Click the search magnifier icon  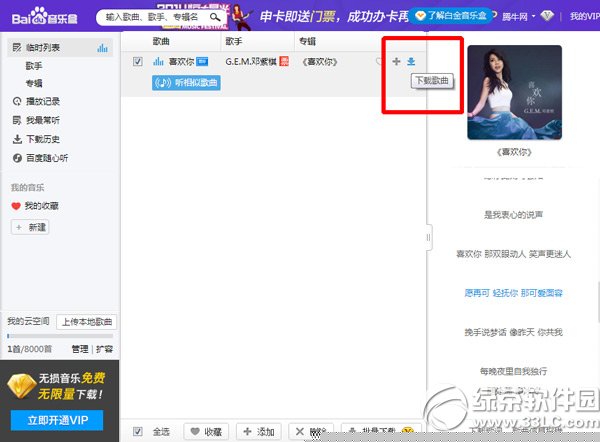point(215,17)
